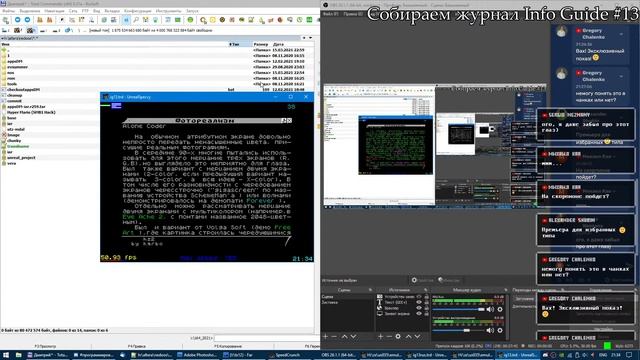Remove the selected scene with minus button

(334, 336)
